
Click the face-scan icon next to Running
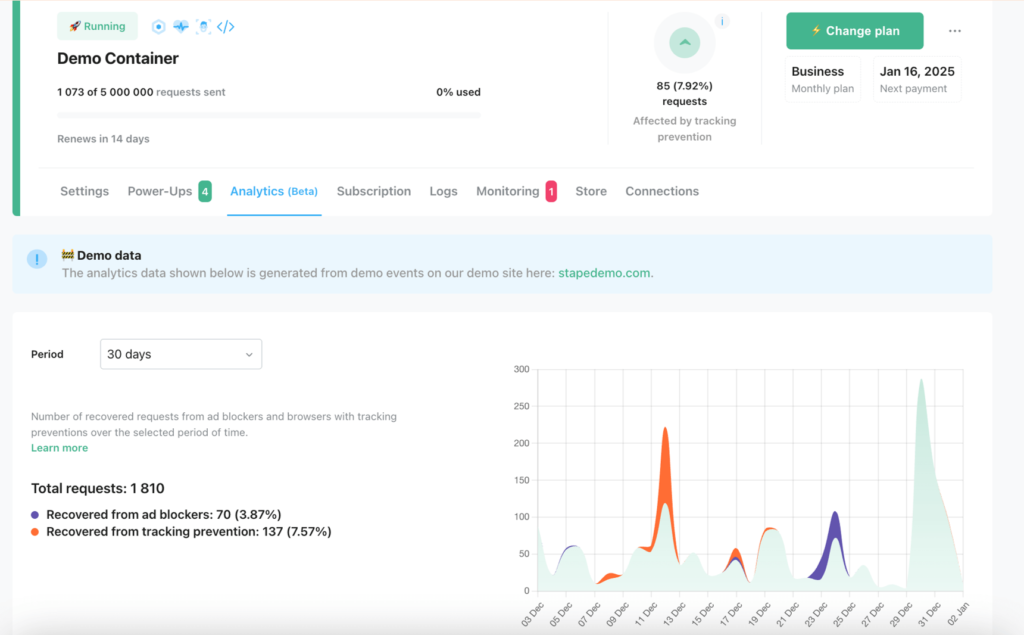click(x=203, y=27)
